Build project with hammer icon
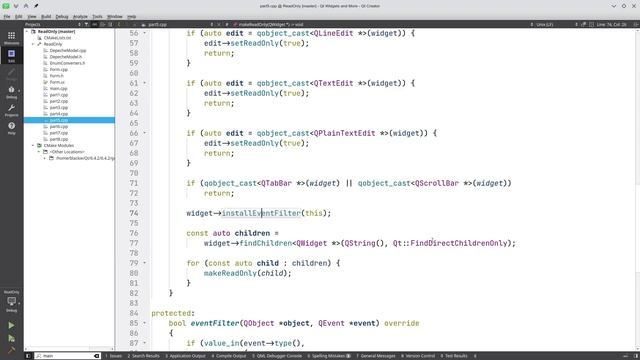Screen dimensions: 640x360 (x=11, y=349)
